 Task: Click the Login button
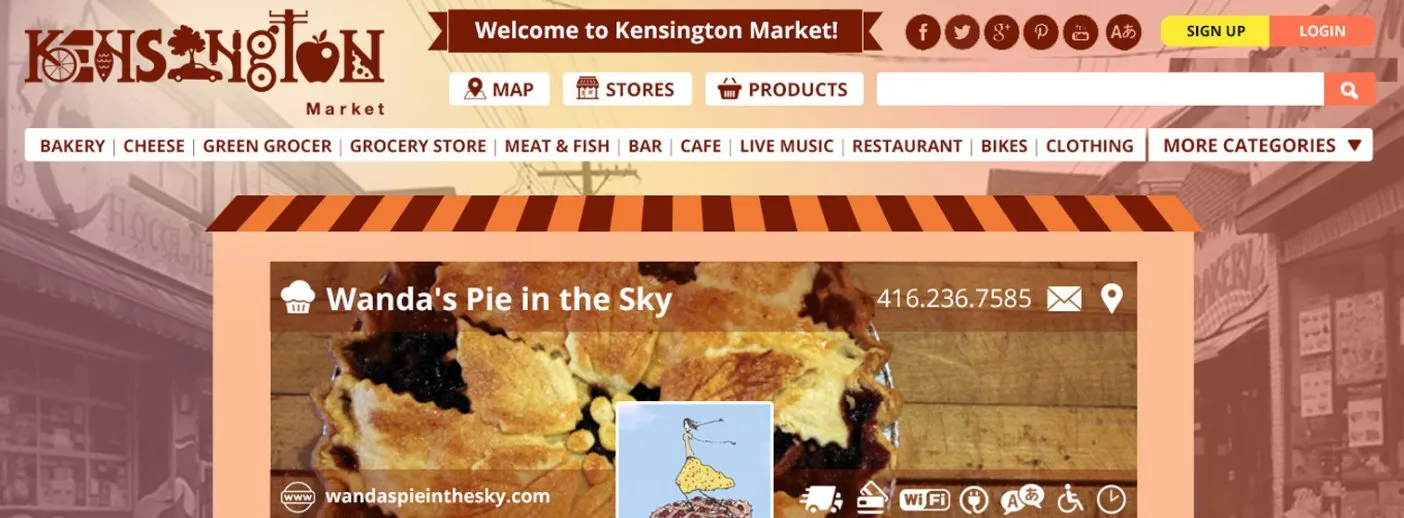[1322, 31]
